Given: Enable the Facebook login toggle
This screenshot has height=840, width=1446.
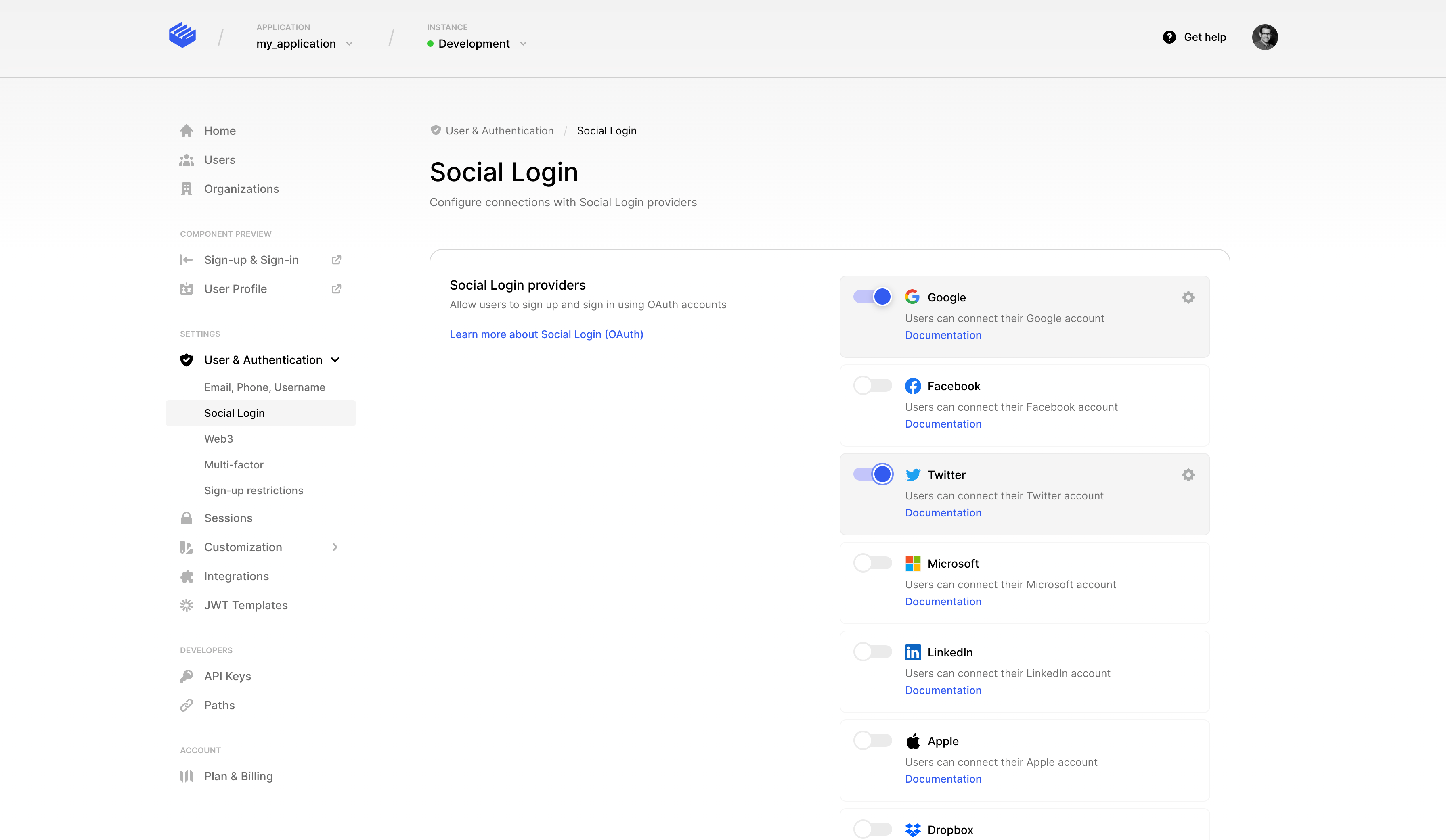Looking at the screenshot, I should [x=872, y=385].
